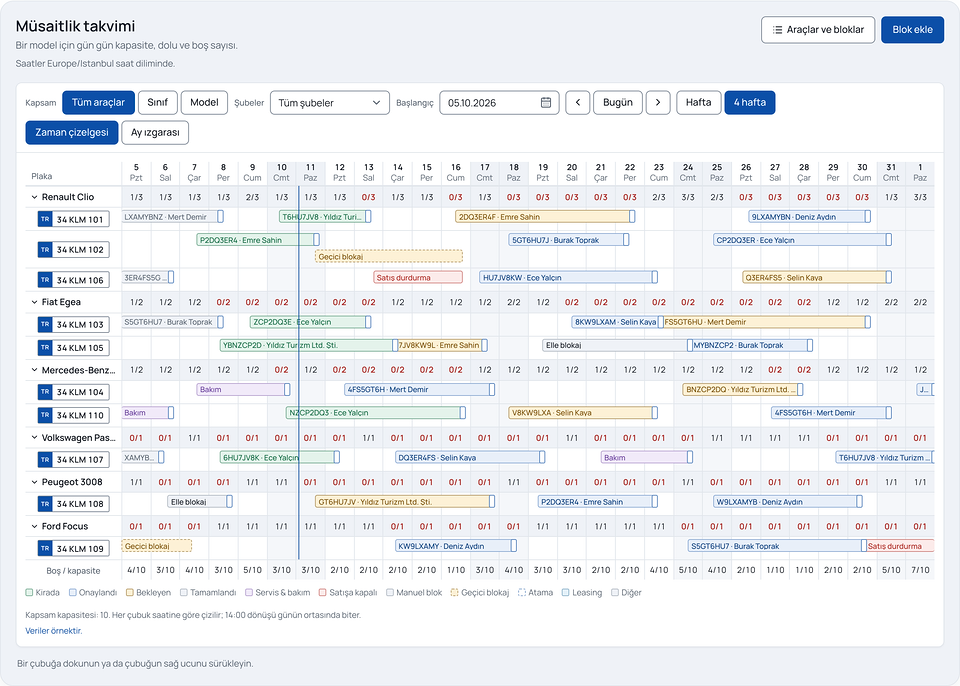Collapse the Peugeot 3008 group
Image resolution: width=960 pixels, height=686 pixels.
point(34,482)
